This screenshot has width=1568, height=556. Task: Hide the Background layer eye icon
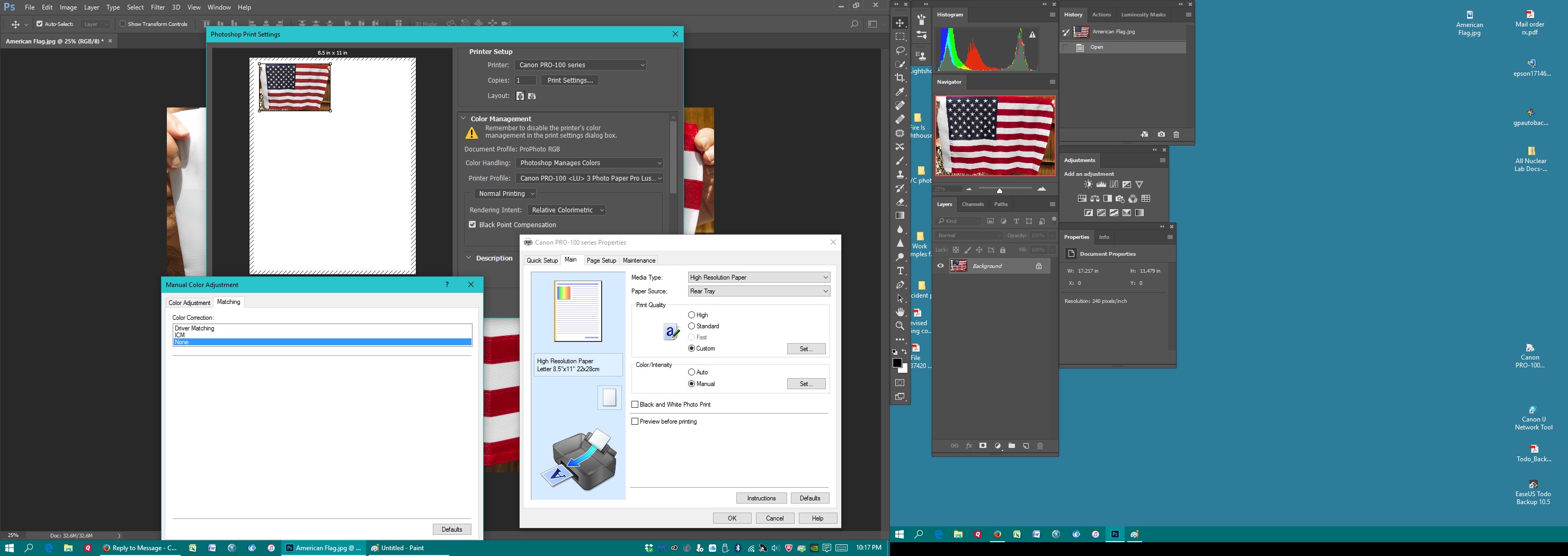pos(940,266)
